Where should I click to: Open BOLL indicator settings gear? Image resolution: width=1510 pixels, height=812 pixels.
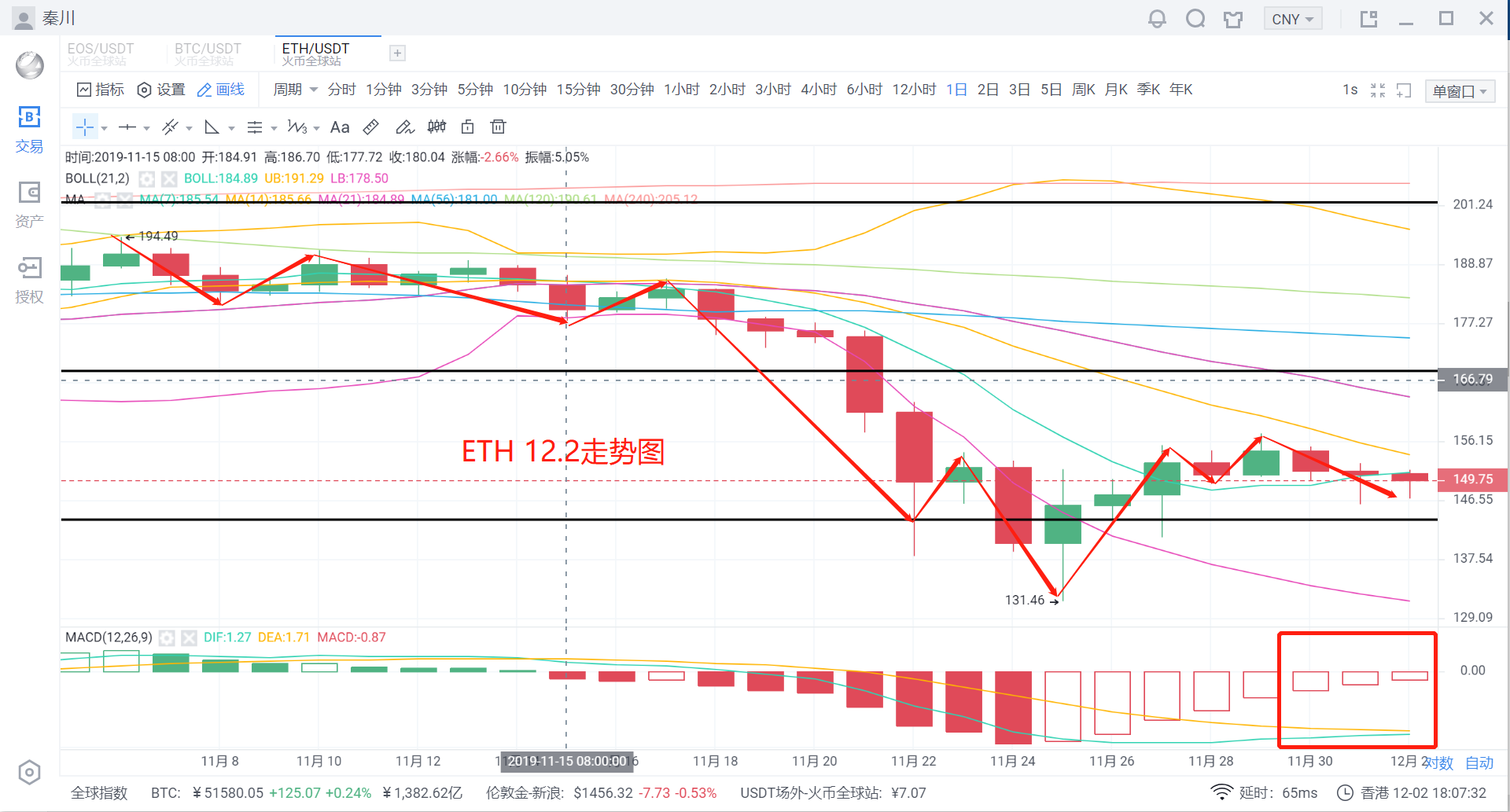point(146,179)
